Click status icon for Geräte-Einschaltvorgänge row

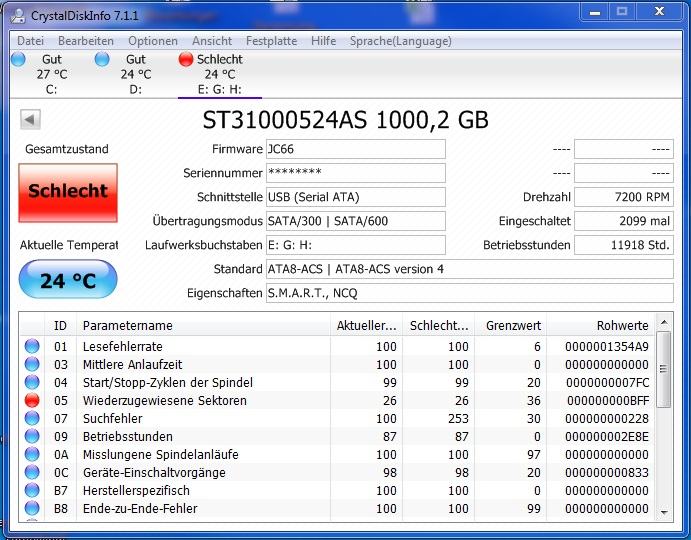pos(32,472)
